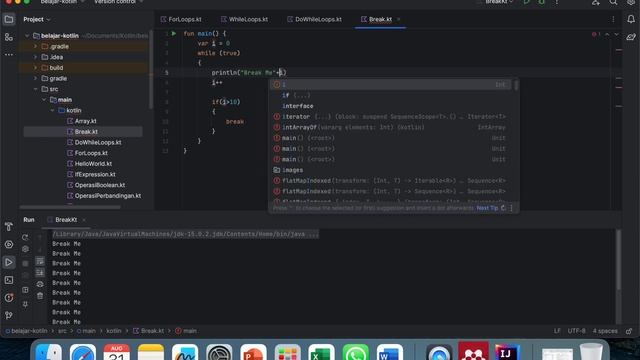Open Safari from the Dock
This screenshot has width=640, height=360.
(x=82, y=352)
